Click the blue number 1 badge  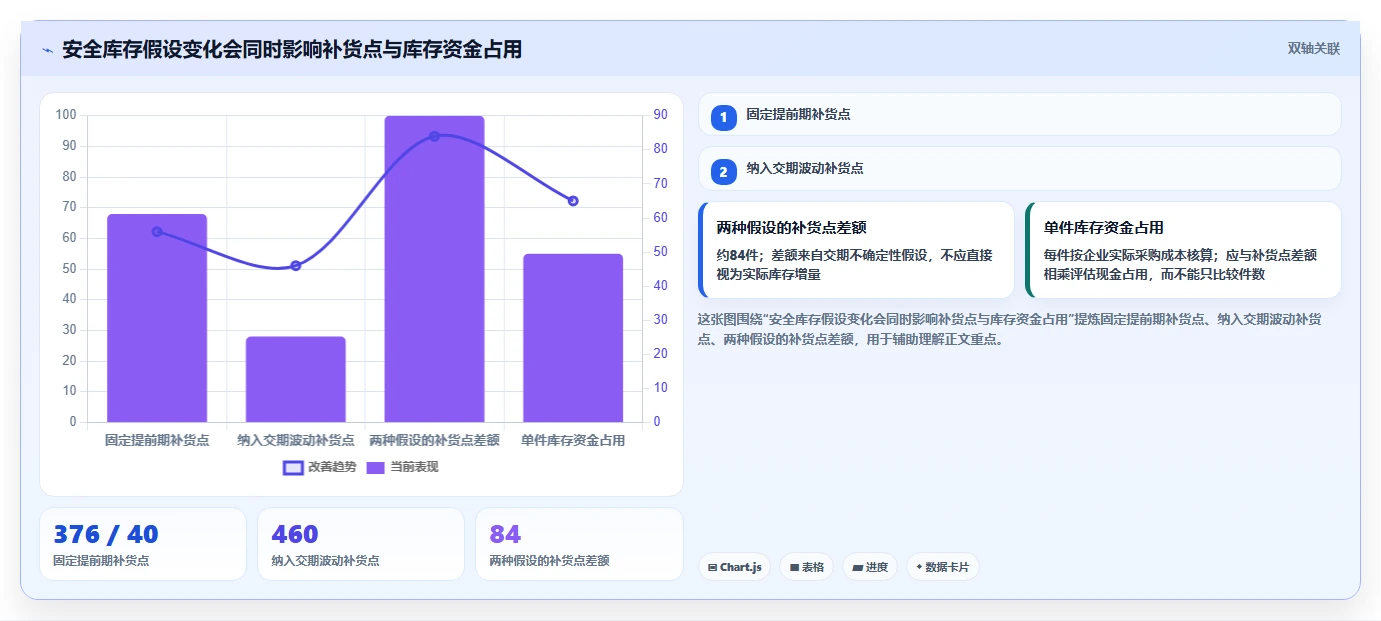click(724, 117)
